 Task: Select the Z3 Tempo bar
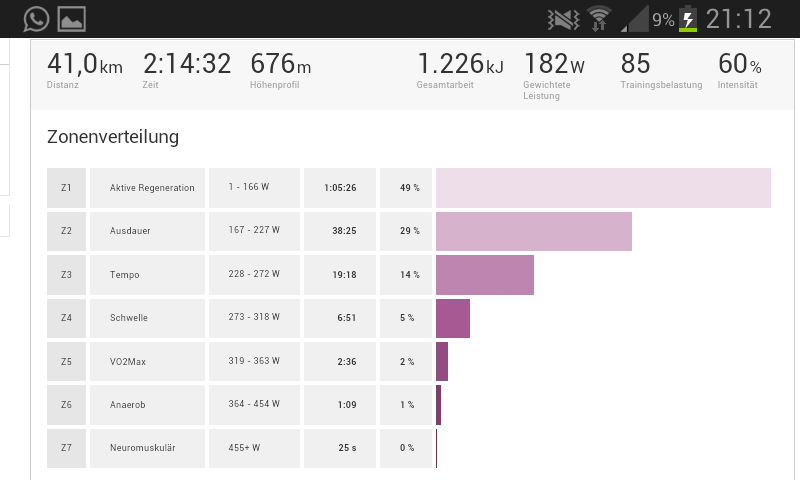click(x=485, y=275)
